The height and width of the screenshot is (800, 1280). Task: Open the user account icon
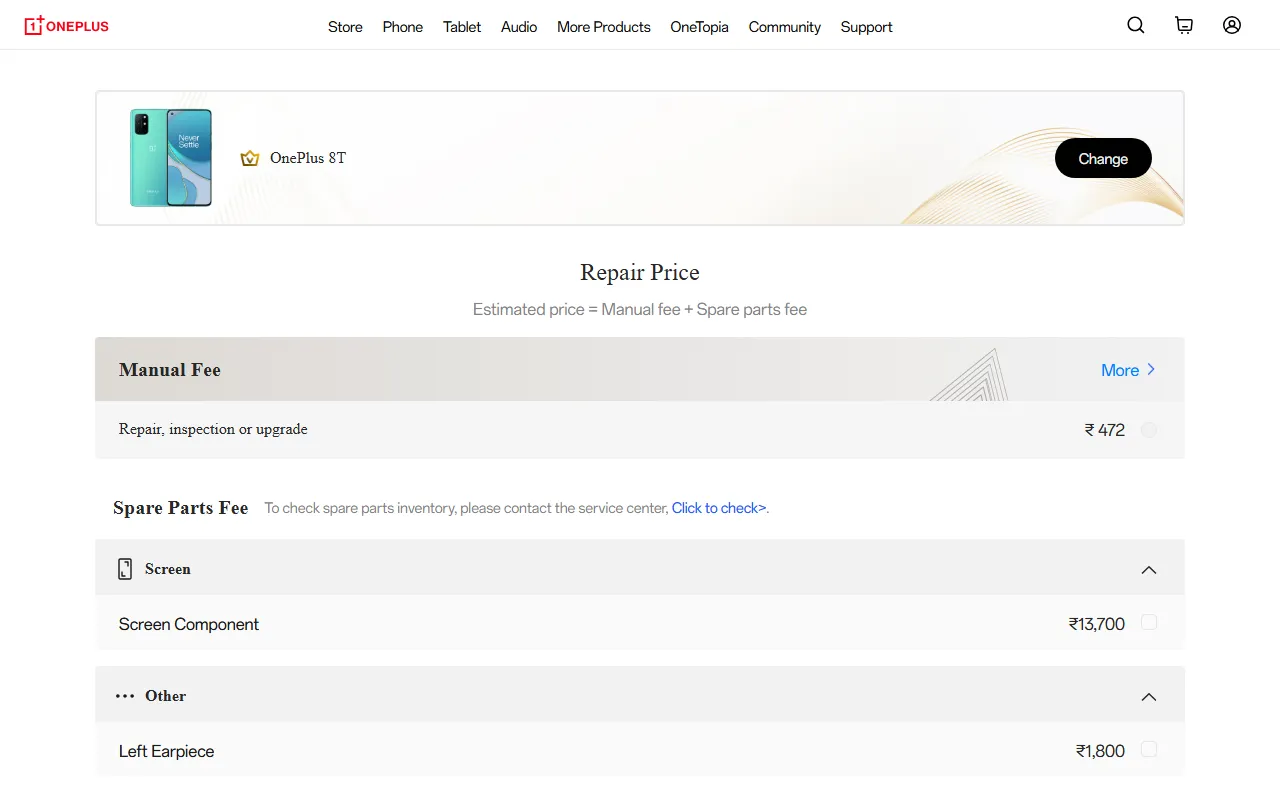click(1232, 25)
